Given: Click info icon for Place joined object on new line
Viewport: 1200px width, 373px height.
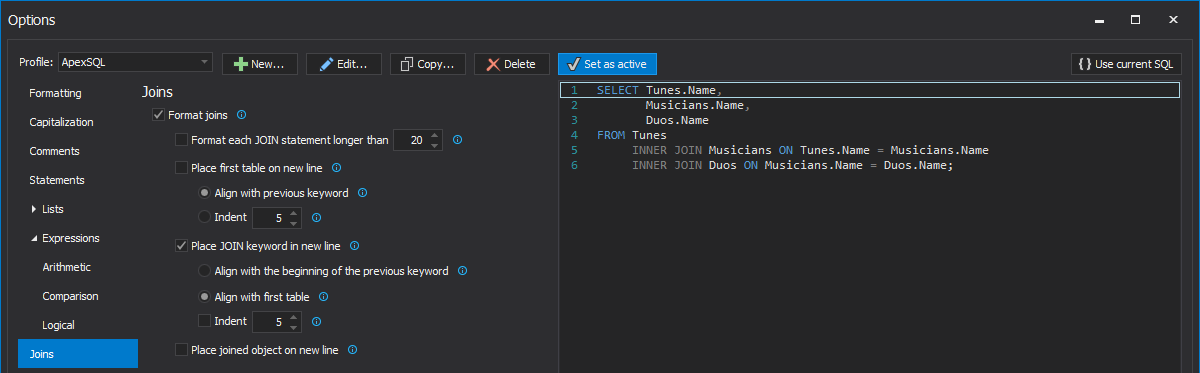Looking at the screenshot, I should (353, 350).
